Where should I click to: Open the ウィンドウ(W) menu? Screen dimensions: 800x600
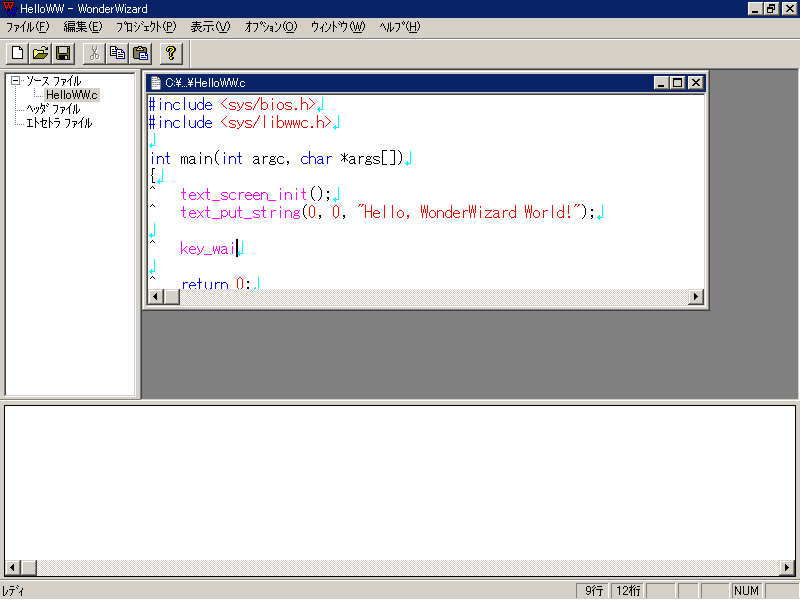(338, 27)
